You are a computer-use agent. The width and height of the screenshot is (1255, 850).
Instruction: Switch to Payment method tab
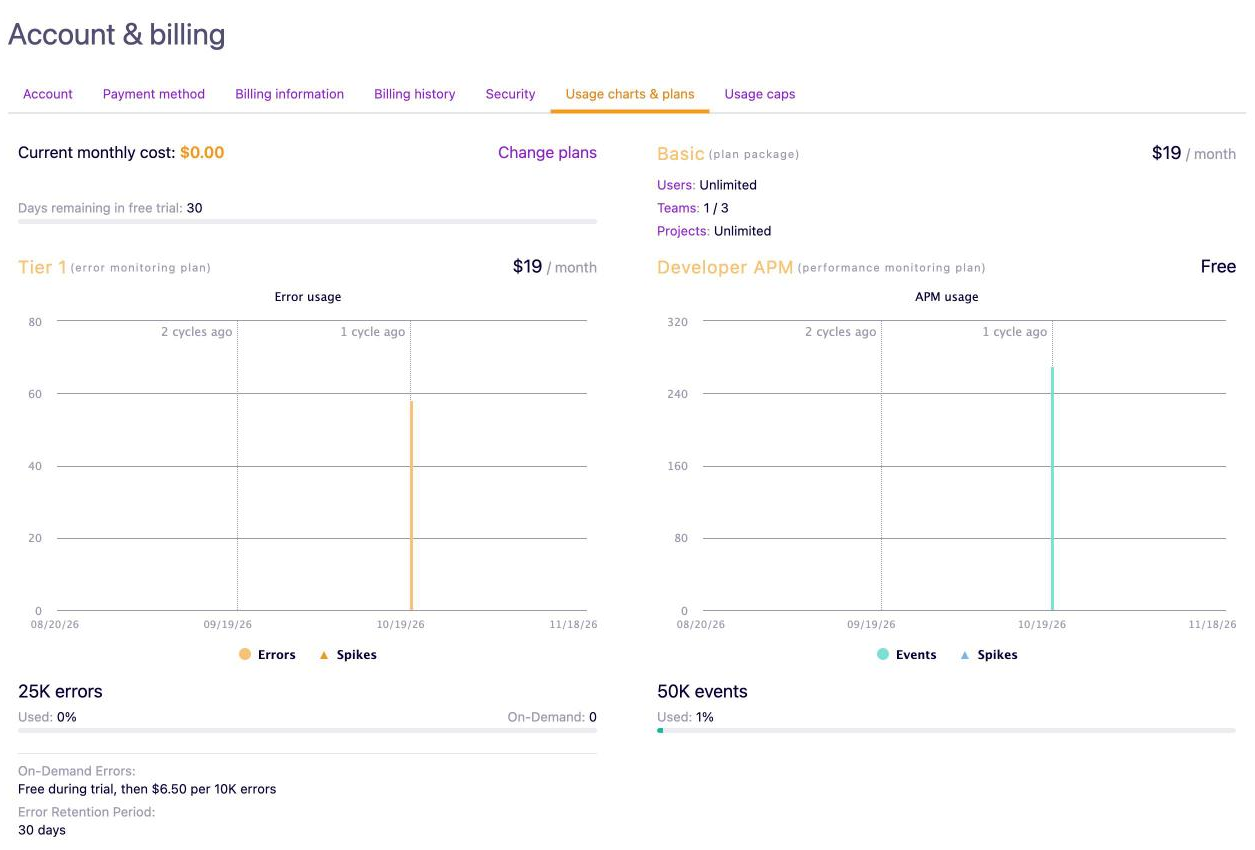click(x=154, y=94)
